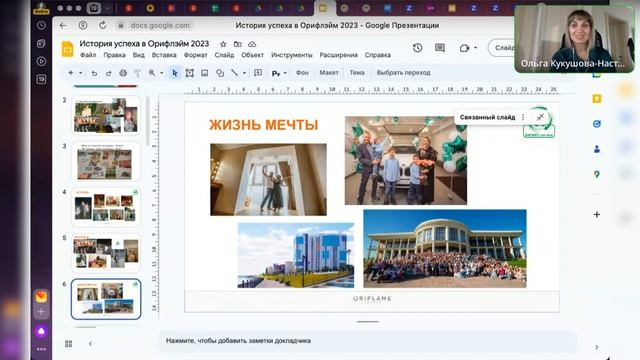640x360 pixels.
Task: Start a Meet call camera icon
Action: (464, 48)
